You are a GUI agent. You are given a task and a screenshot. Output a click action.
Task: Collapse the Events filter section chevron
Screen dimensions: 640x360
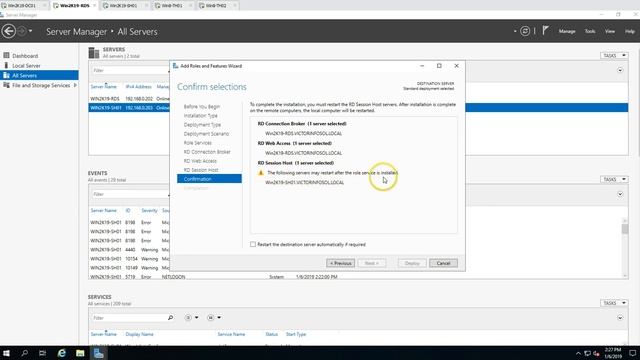620,194
